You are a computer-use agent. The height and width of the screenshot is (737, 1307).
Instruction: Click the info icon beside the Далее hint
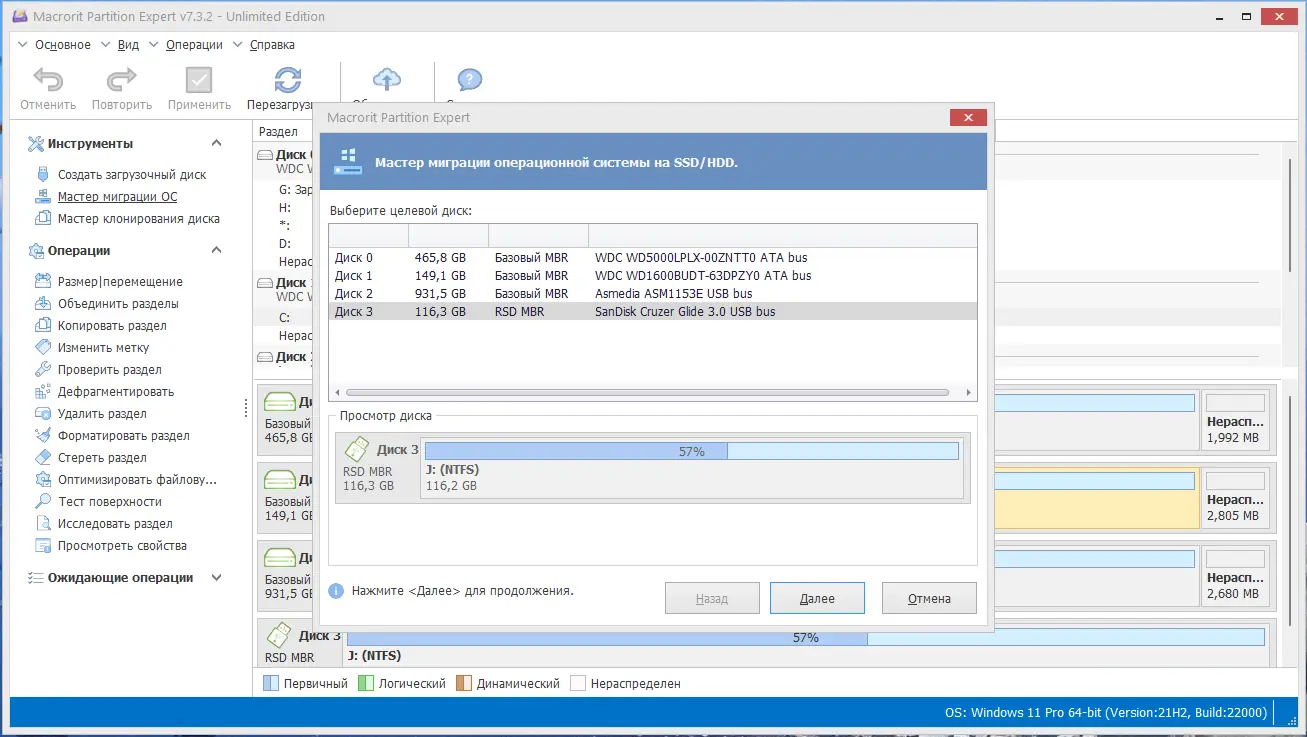click(336, 591)
